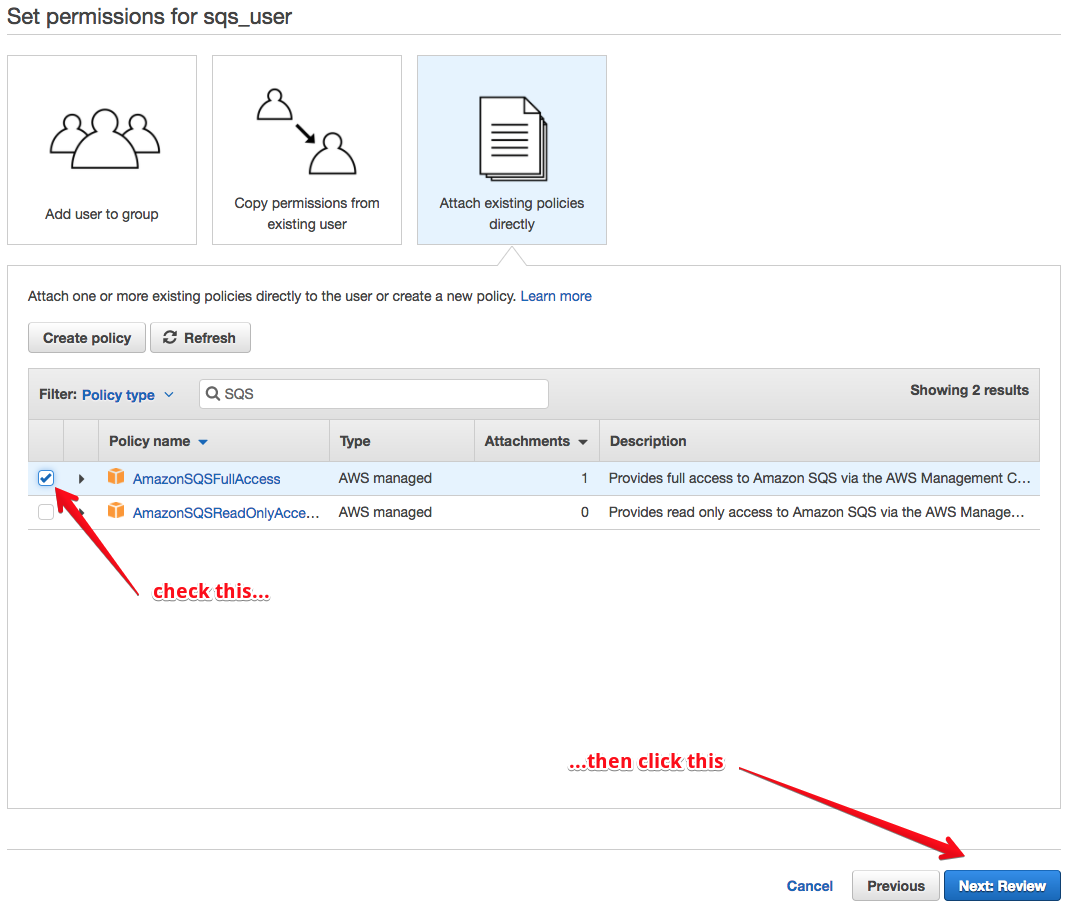This screenshot has height=906, width=1069.
Task: Select Attach existing policies directly
Action: coord(512,150)
